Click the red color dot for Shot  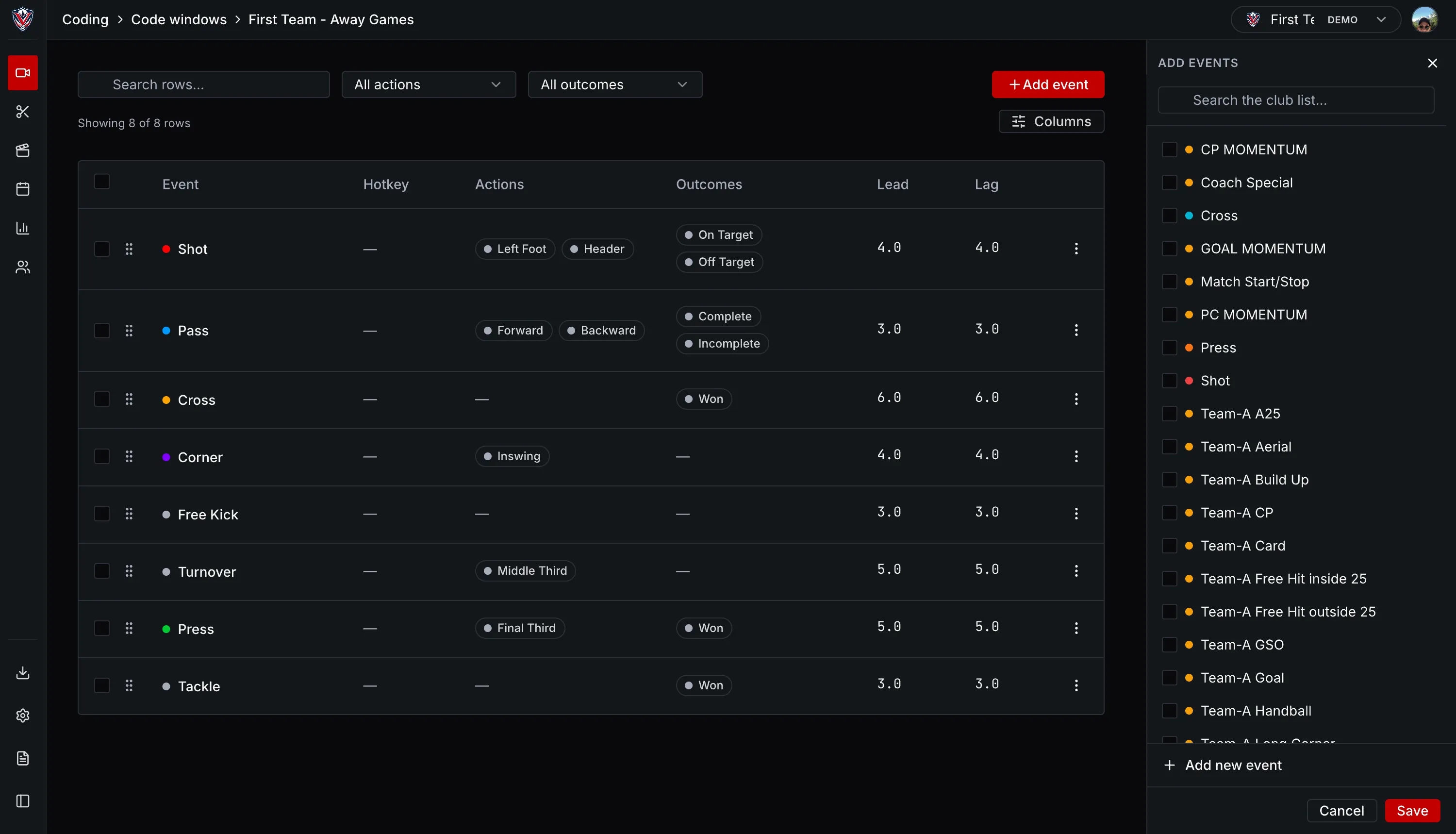pos(166,249)
